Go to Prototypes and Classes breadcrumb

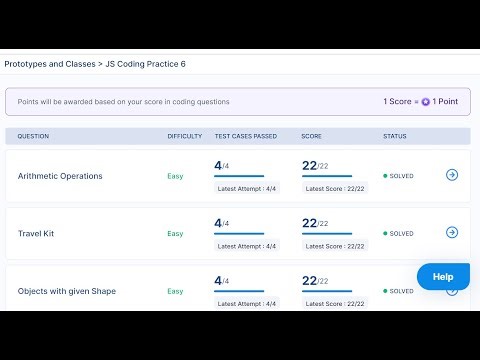tap(50, 64)
